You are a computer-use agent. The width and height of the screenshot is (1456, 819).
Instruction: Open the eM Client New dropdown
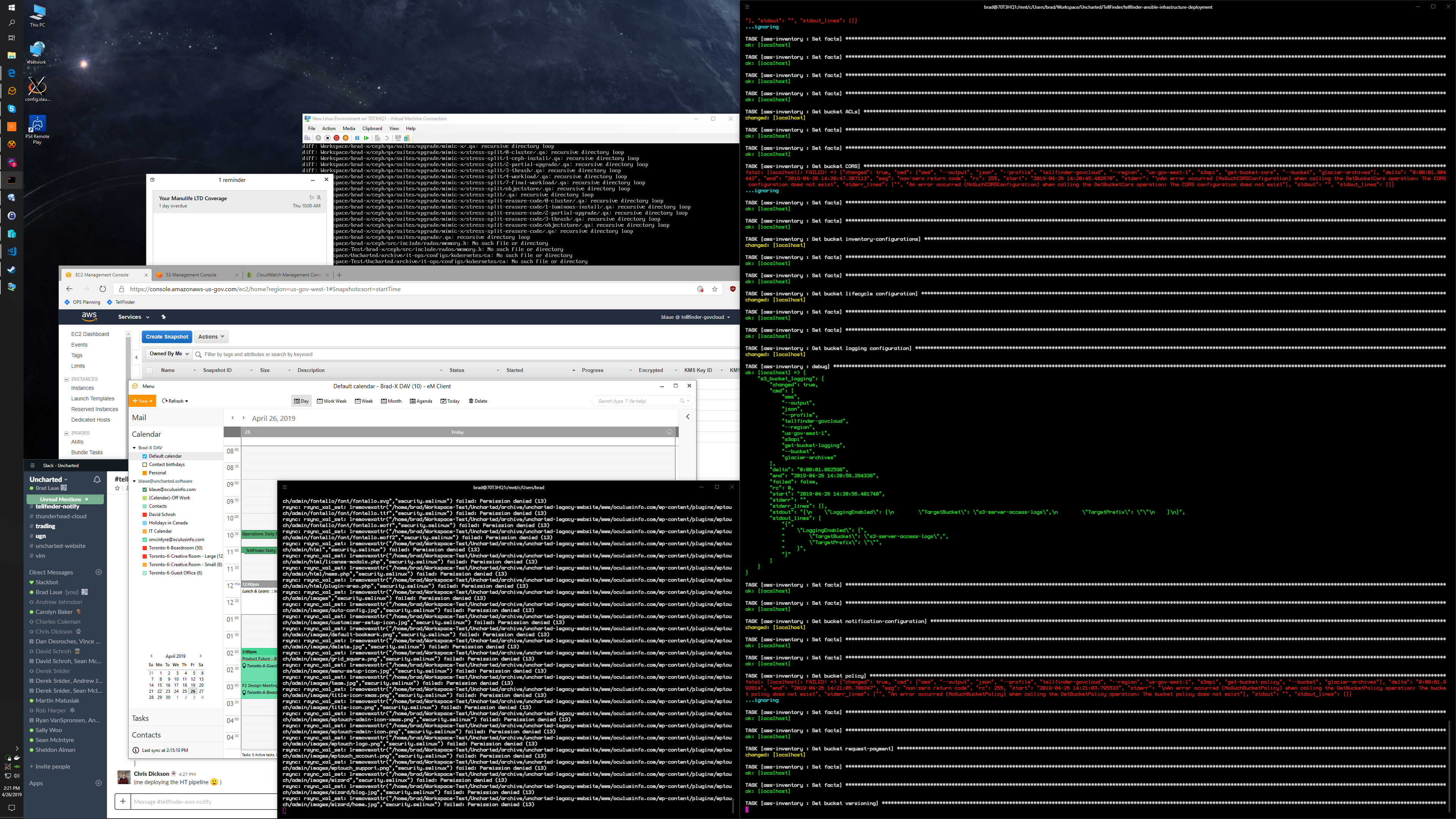tap(143, 401)
